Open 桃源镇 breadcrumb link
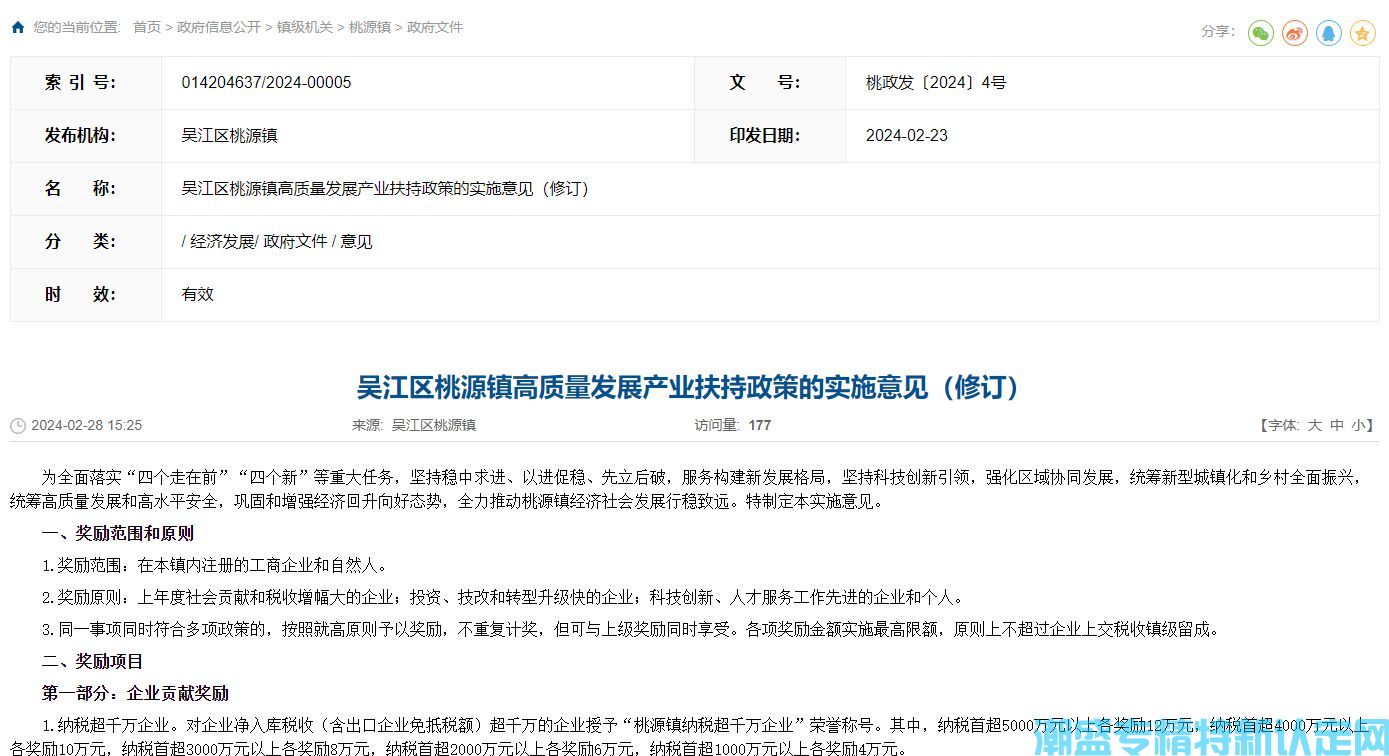Image resolution: width=1389 pixels, height=756 pixels. click(x=370, y=27)
